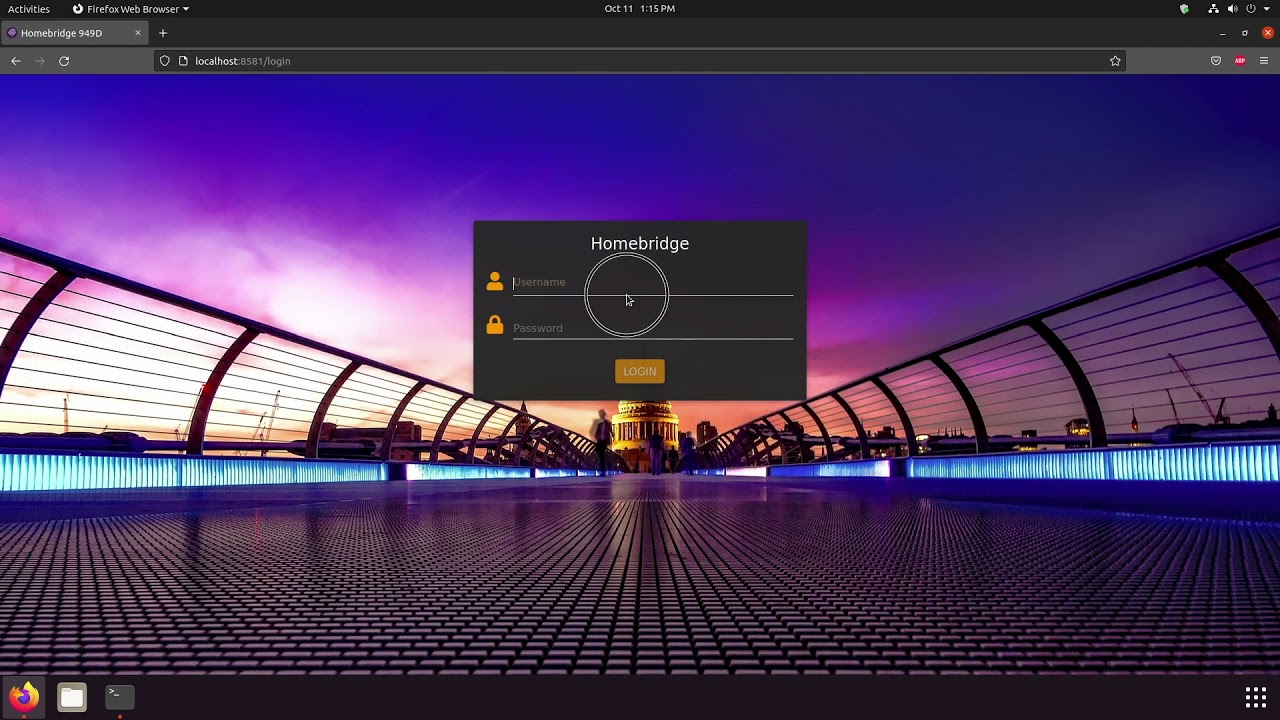Click the tracking protection shield in address bar
The height and width of the screenshot is (720, 1280).
point(165,61)
